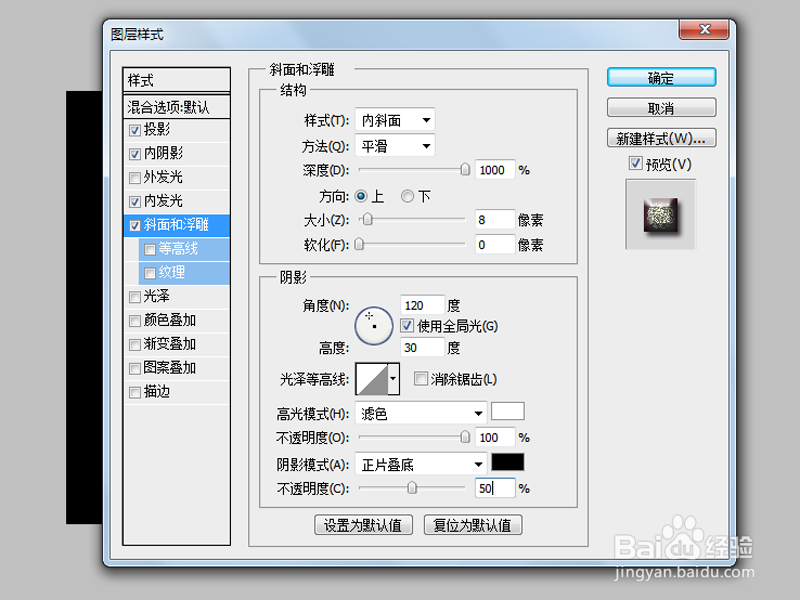
Task: Select 混合选项:默认 entry
Action: 177,107
